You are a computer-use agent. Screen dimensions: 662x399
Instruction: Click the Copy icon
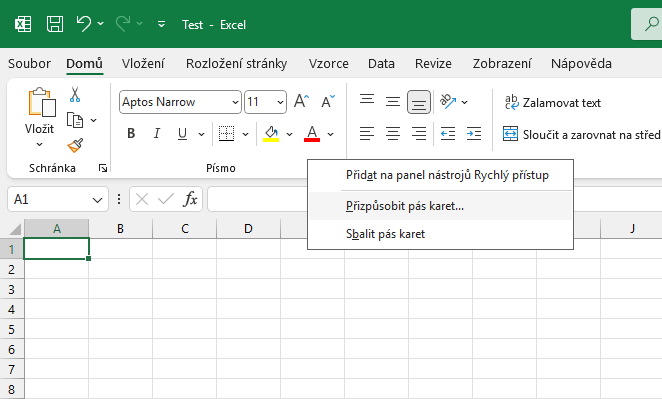click(x=75, y=120)
